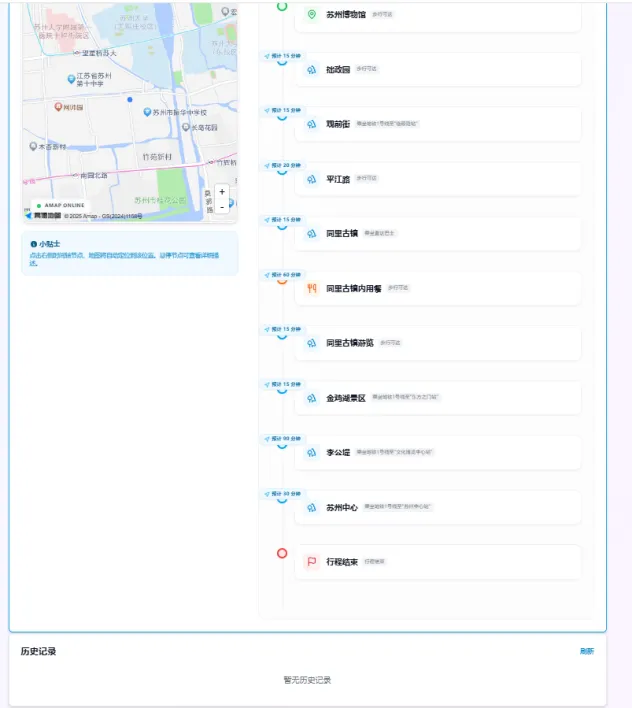Click the 历史记录 section heading

38,651
